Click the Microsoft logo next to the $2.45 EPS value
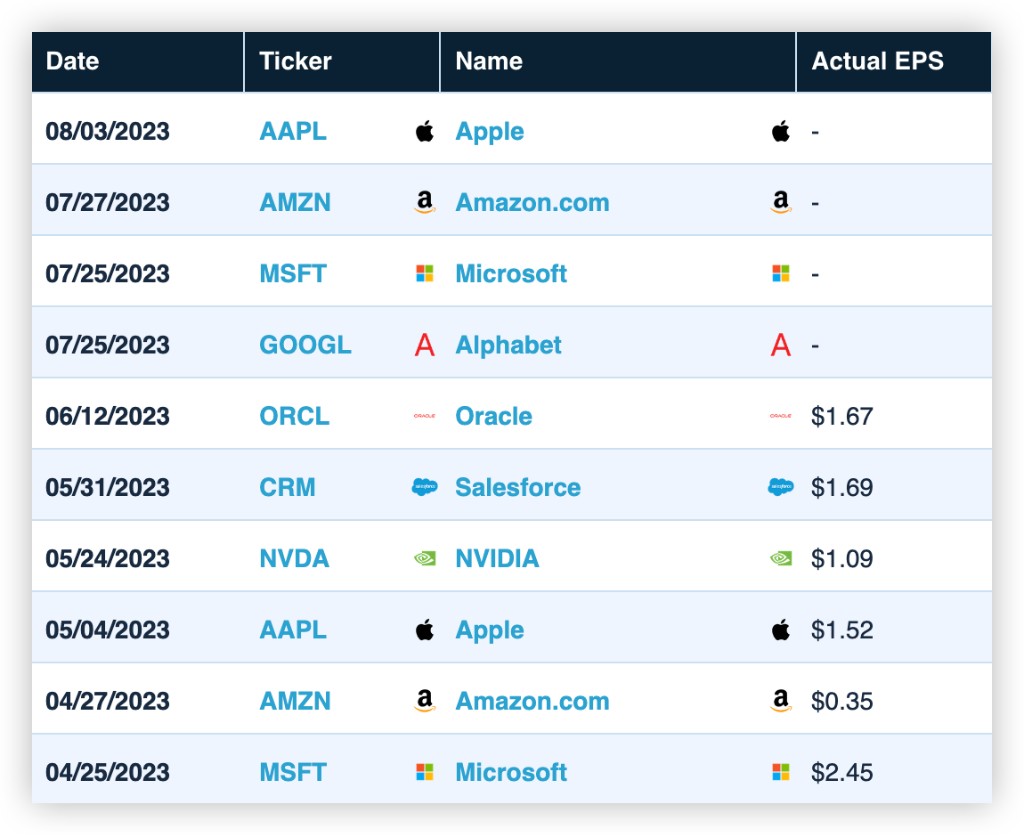The width and height of the screenshot is (1024, 835). click(780, 772)
